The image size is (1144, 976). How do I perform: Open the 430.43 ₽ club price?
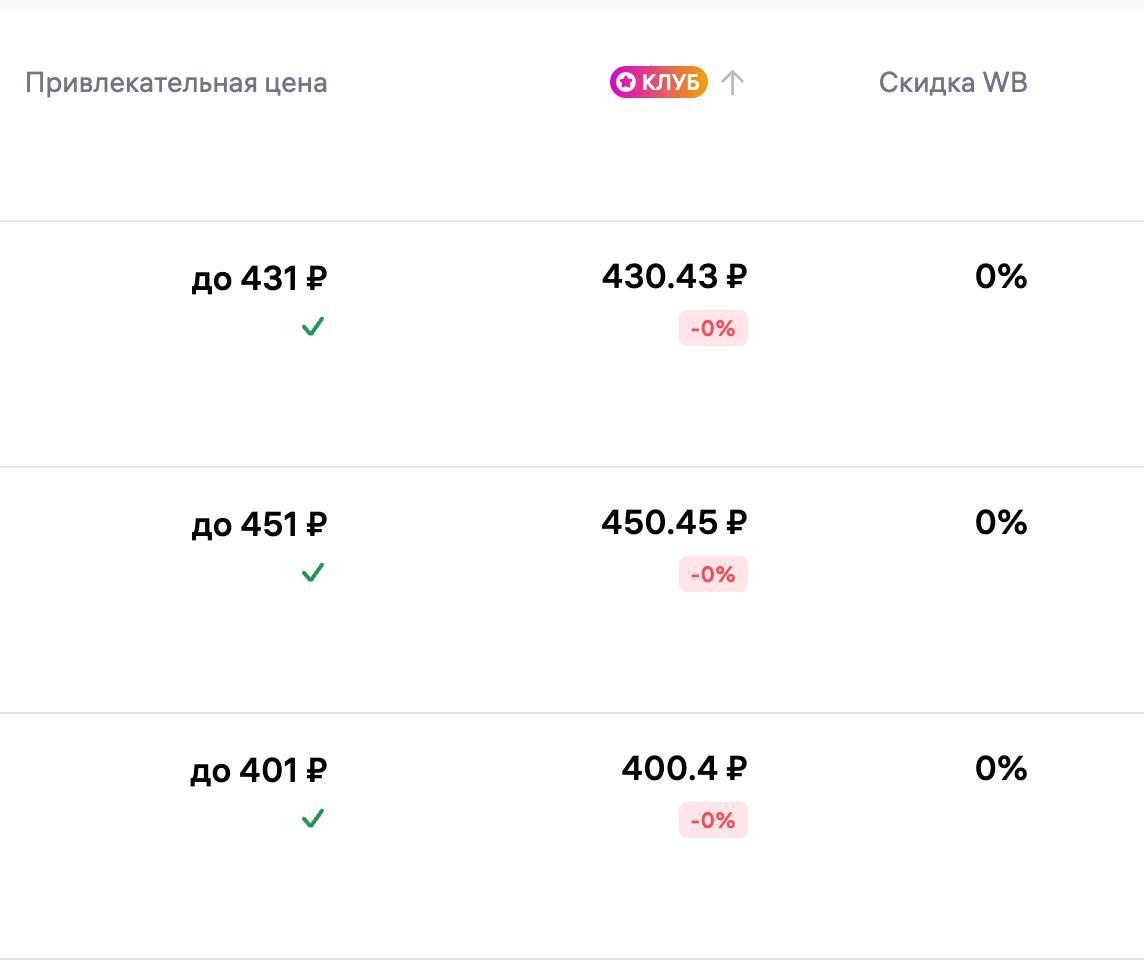(675, 276)
